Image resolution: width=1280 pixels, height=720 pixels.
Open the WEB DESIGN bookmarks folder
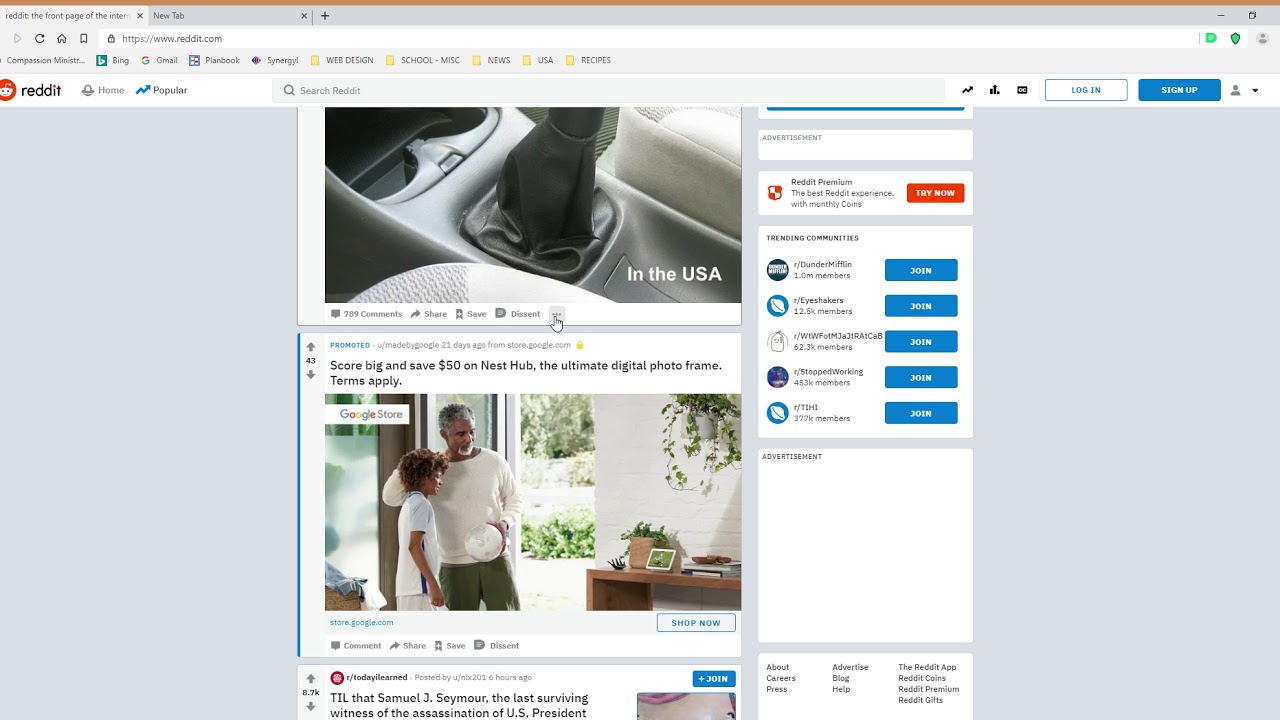point(342,60)
